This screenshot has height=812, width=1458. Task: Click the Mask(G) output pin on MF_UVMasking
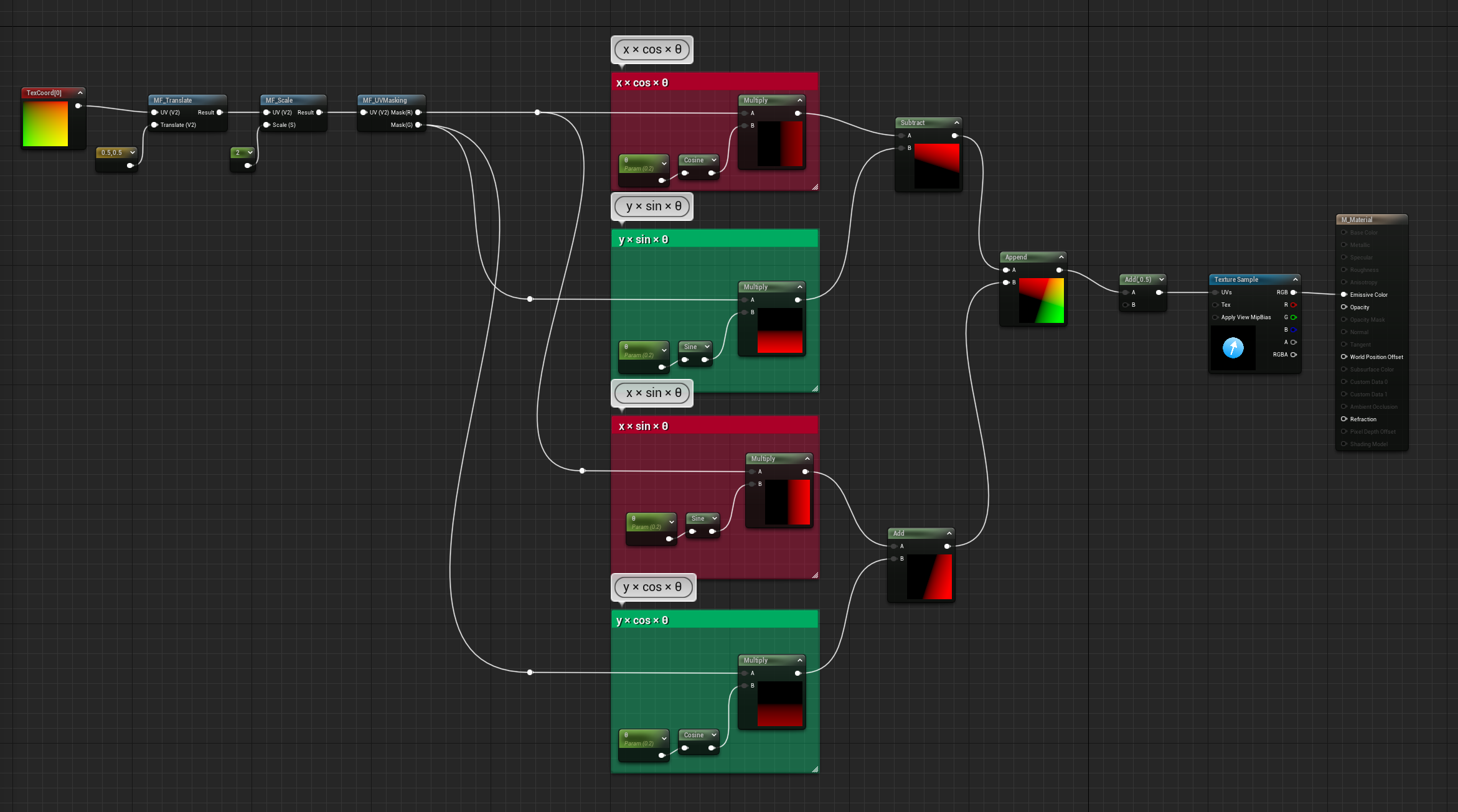(418, 125)
